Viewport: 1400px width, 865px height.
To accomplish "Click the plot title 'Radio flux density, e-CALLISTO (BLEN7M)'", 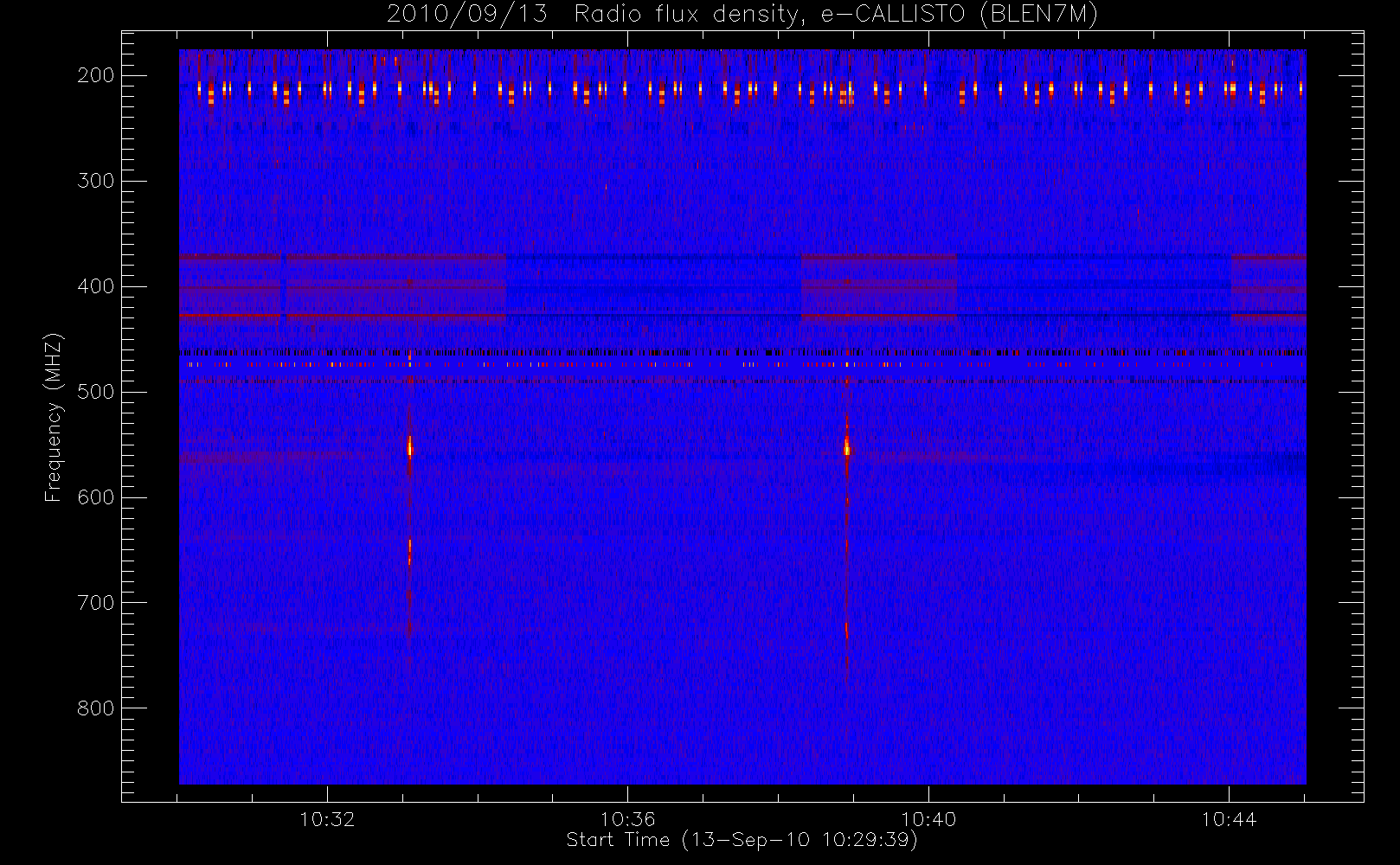I will [x=836, y=15].
